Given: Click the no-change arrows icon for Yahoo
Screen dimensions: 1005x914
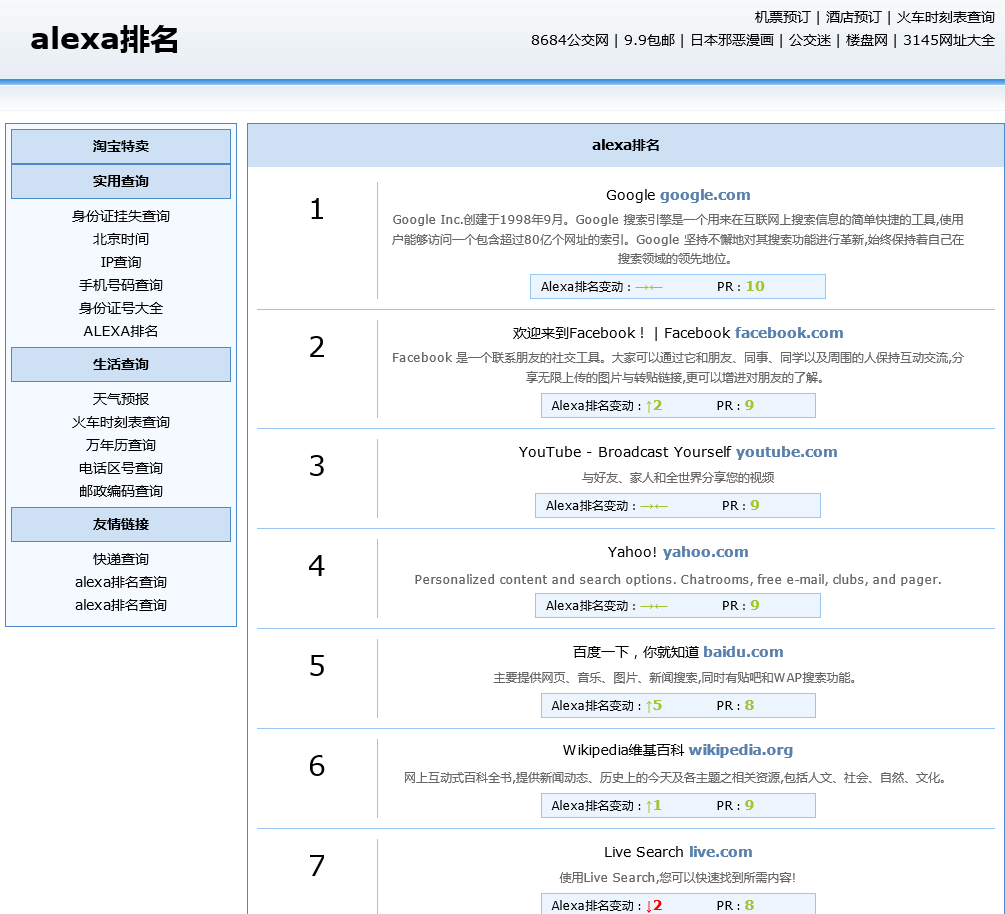Looking at the screenshot, I should [x=654, y=606].
